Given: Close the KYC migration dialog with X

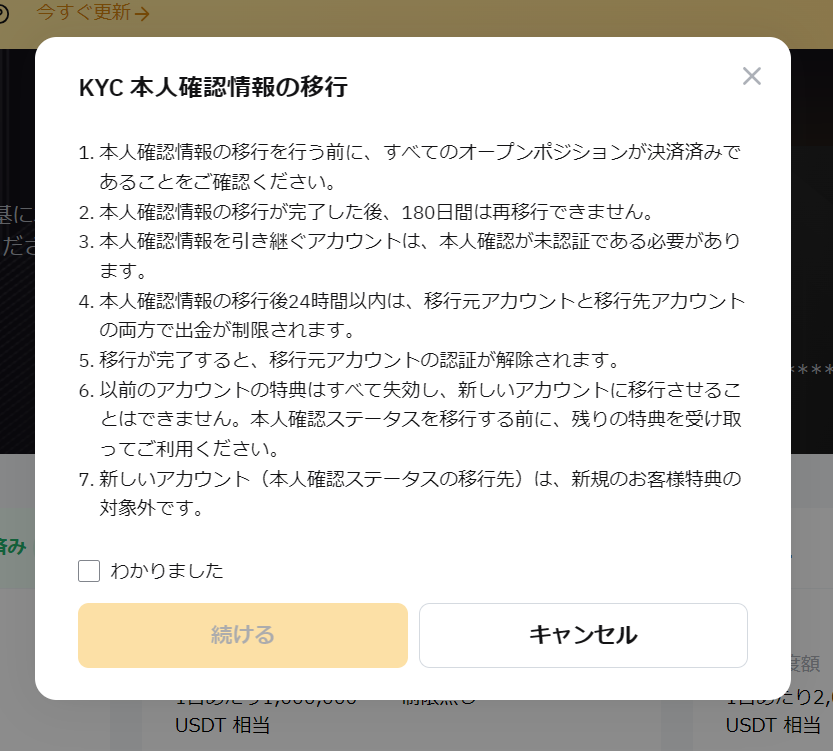Looking at the screenshot, I should pos(752,76).
